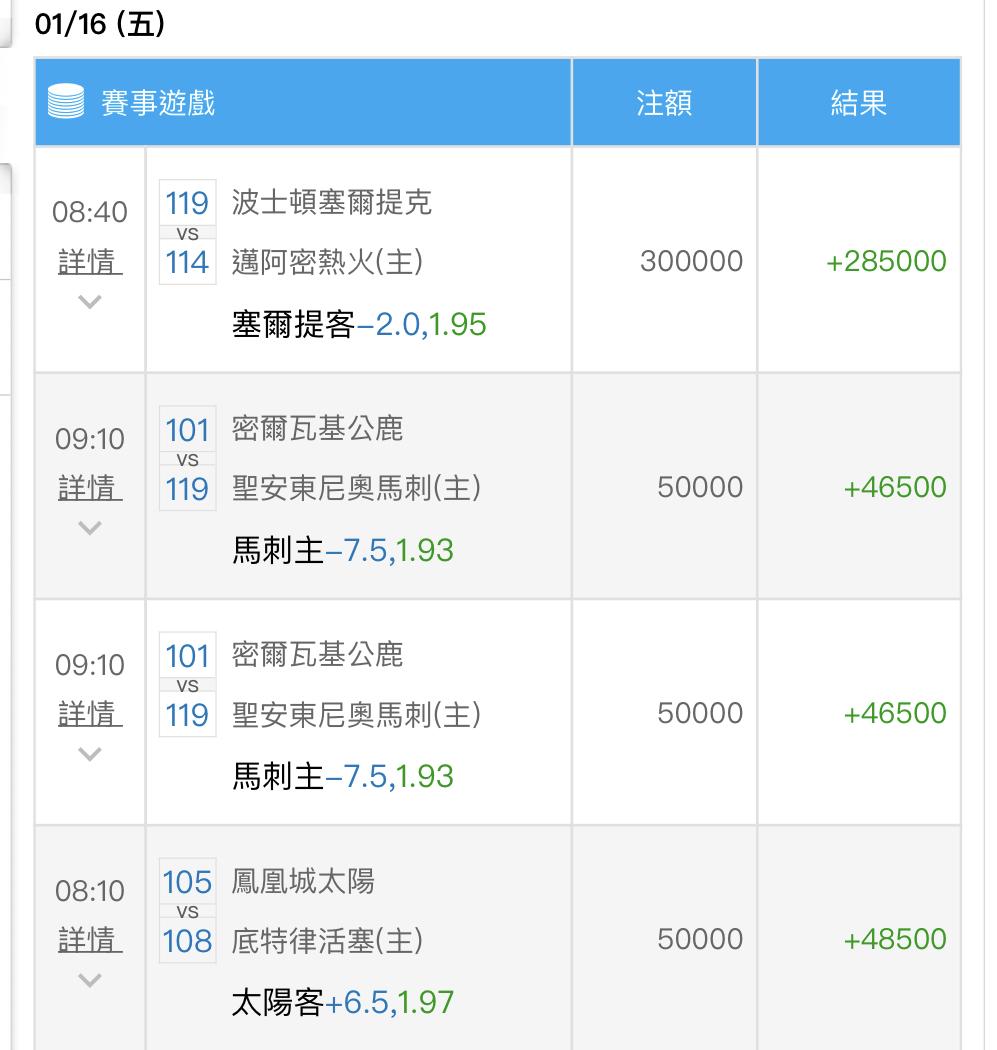The width and height of the screenshot is (997, 1050).
Task: Click the +48500 result value
Action: pyautogui.click(x=894, y=940)
